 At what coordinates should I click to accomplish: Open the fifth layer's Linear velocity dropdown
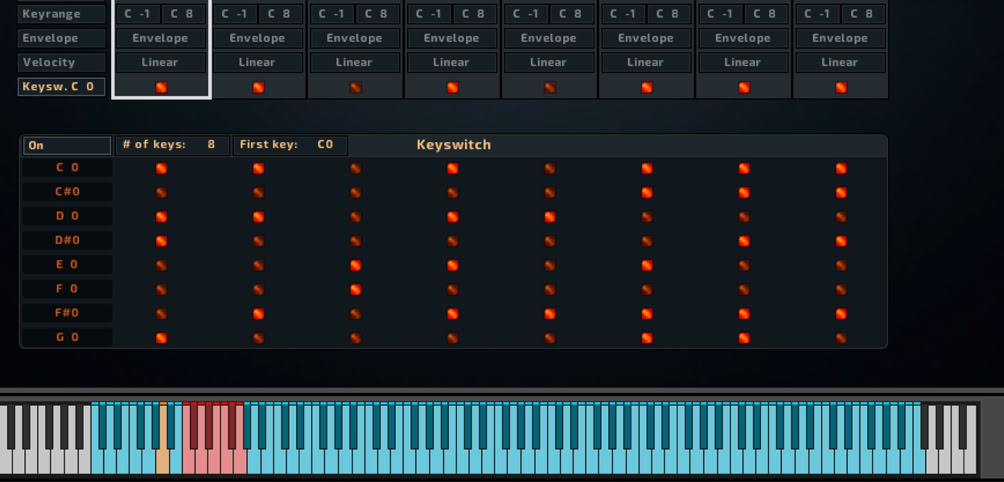pyautogui.click(x=549, y=62)
